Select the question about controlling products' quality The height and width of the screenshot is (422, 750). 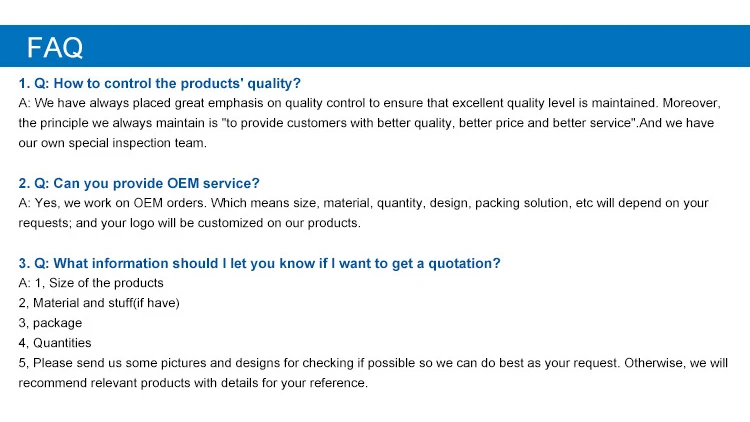(x=160, y=83)
